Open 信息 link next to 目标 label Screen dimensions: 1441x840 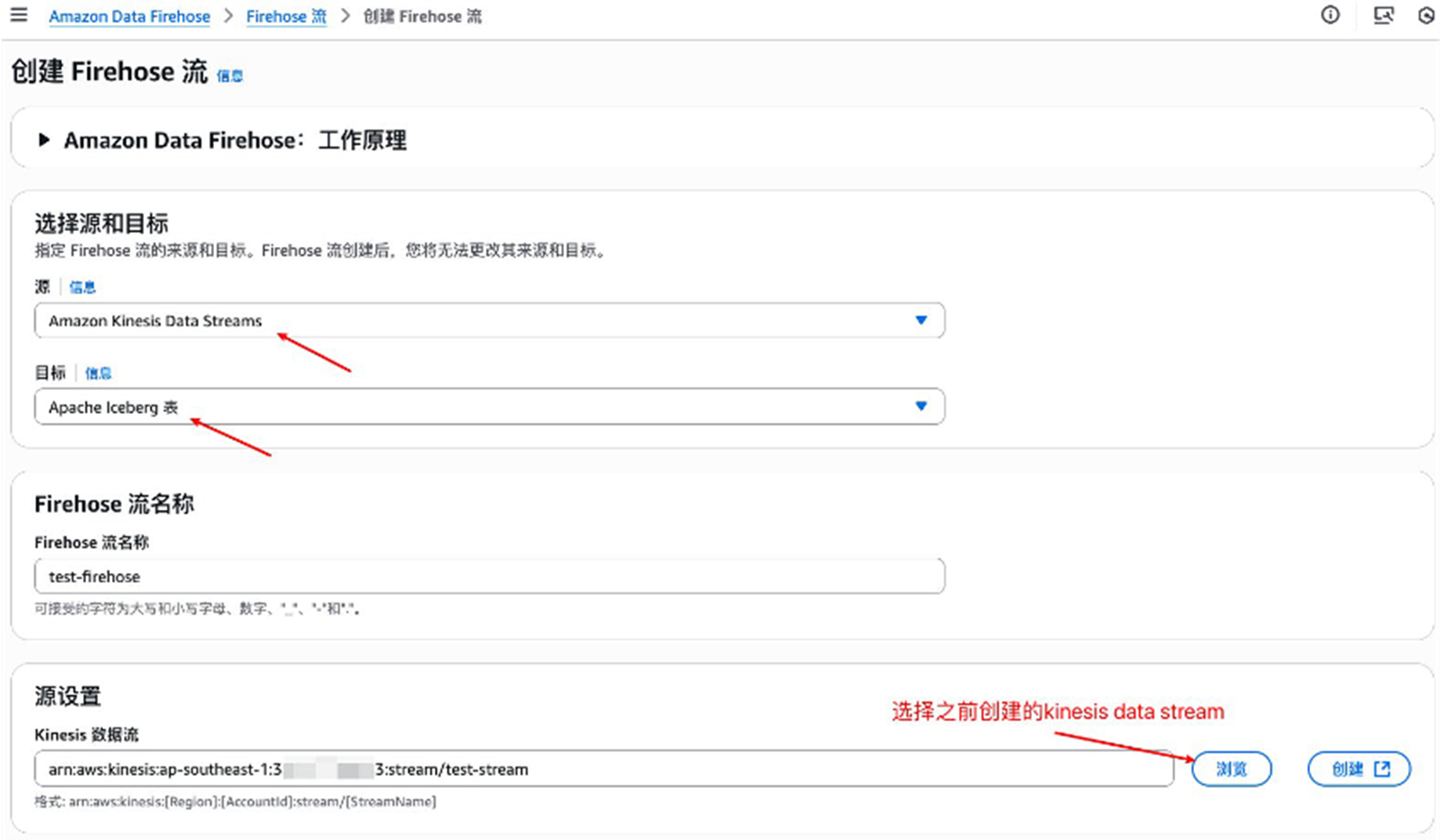tap(98, 373)
